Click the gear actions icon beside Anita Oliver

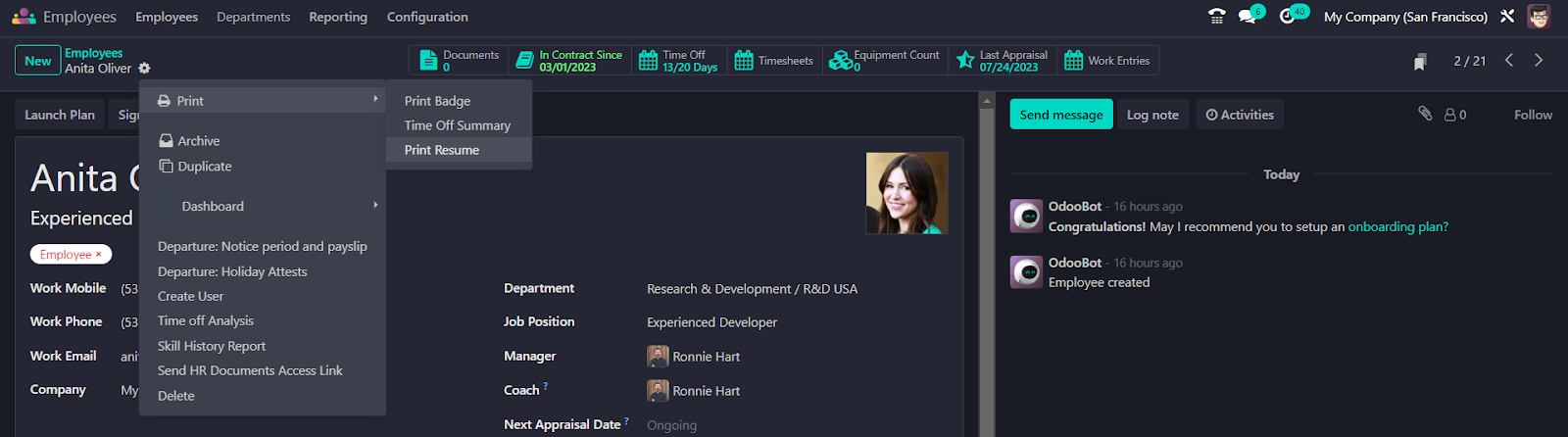pyautogui.click(x=145, y=69)
